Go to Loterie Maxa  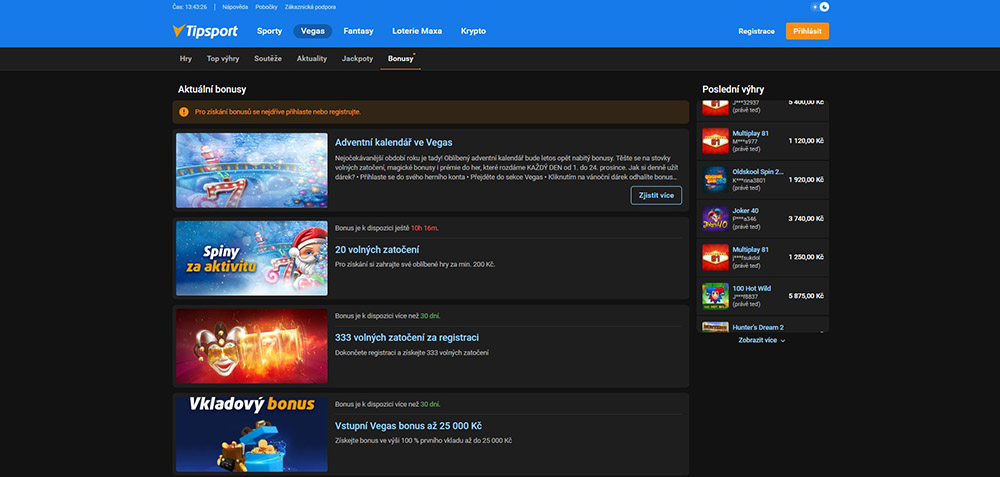pos(417,31)
